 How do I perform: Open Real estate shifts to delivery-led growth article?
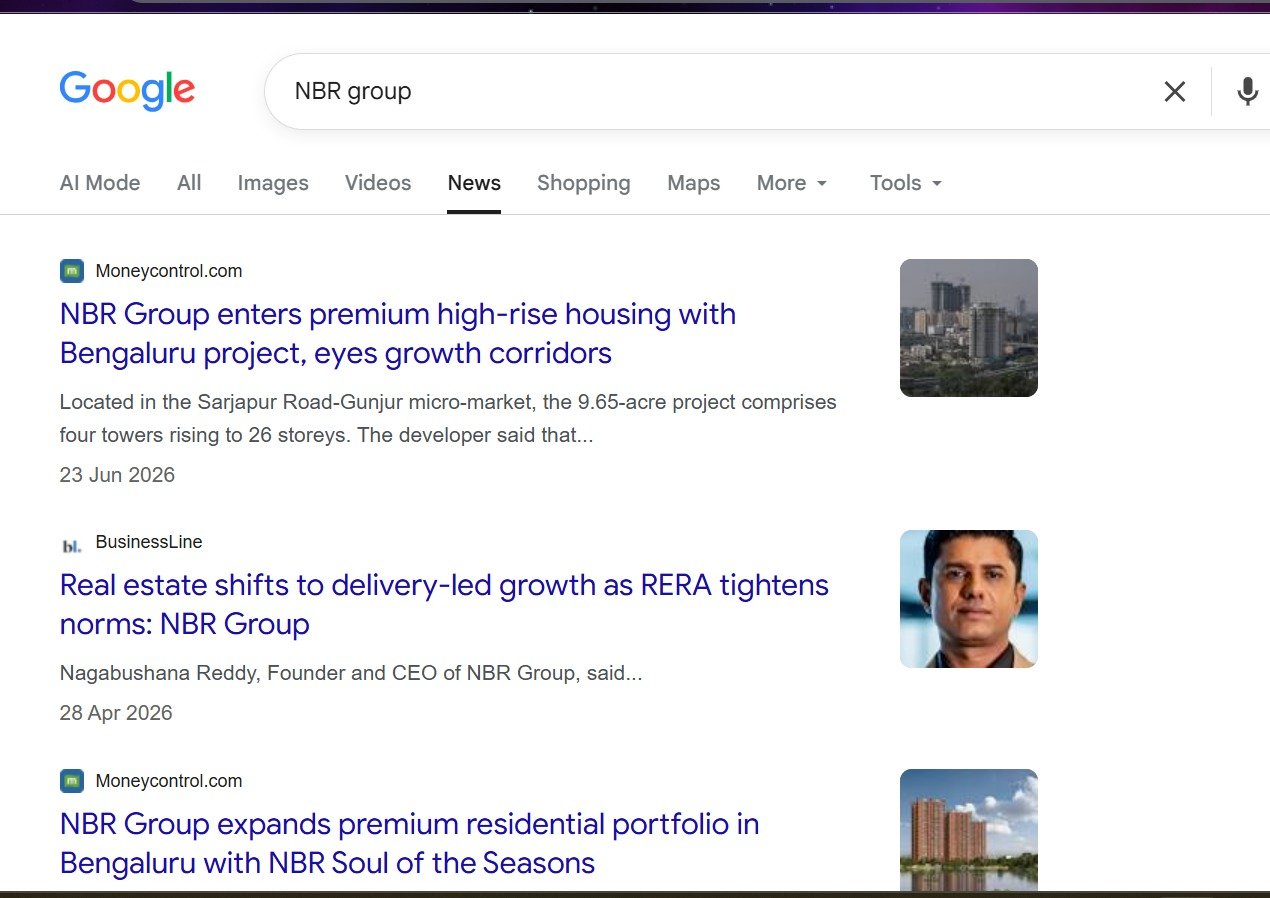[x=444, y=604]
